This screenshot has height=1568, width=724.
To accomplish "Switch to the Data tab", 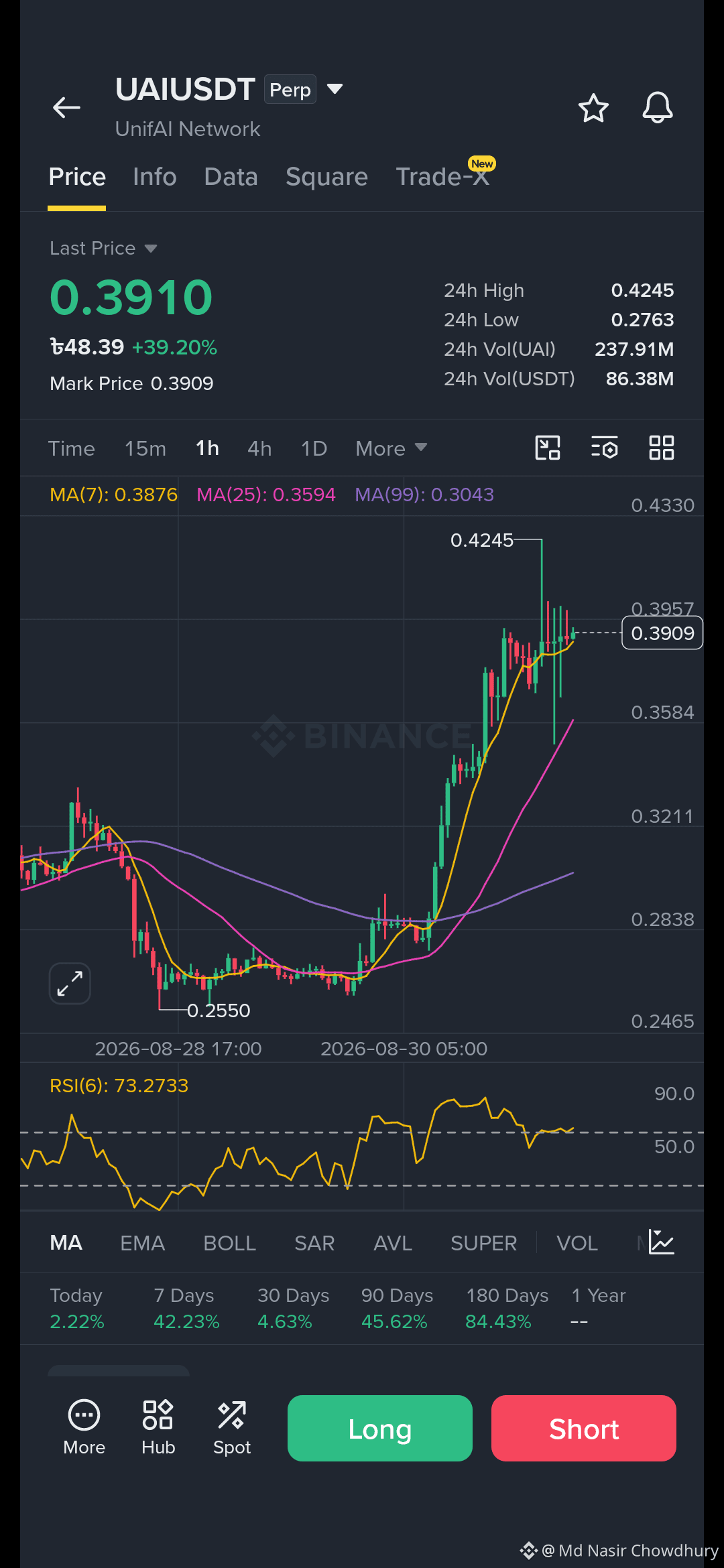I will click(x=231, y=177).
